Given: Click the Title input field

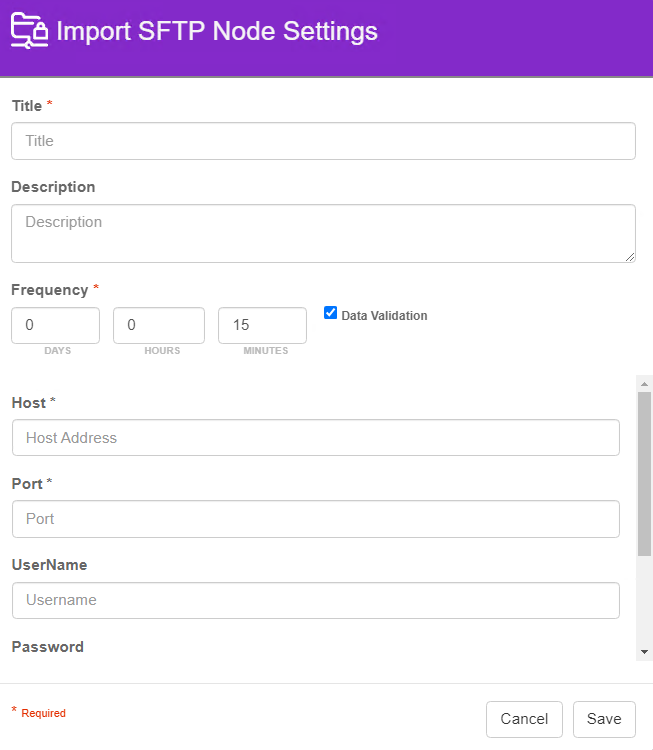Looking at the screenshot, I should tap(323, 141).
